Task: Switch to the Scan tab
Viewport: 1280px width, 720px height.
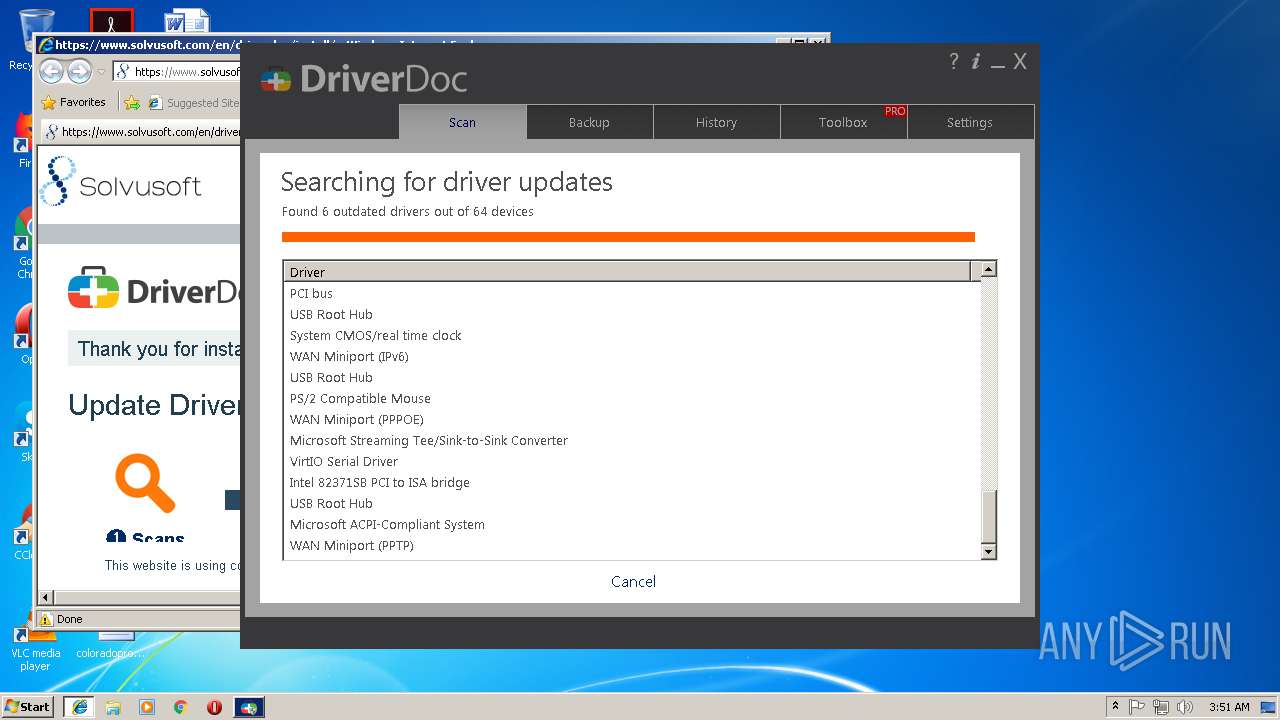Action: coord(462,122)
